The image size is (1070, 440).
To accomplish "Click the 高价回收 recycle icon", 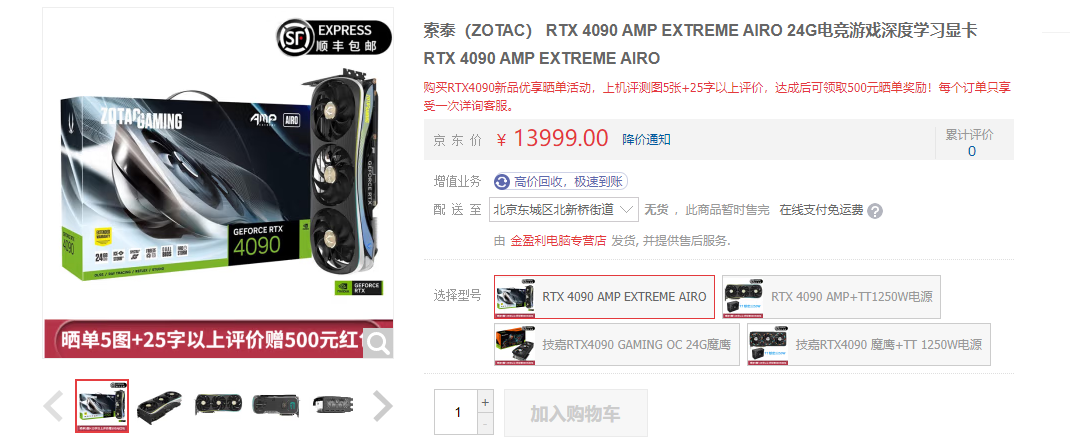I will pyautogui.click(x=502, y=182).
